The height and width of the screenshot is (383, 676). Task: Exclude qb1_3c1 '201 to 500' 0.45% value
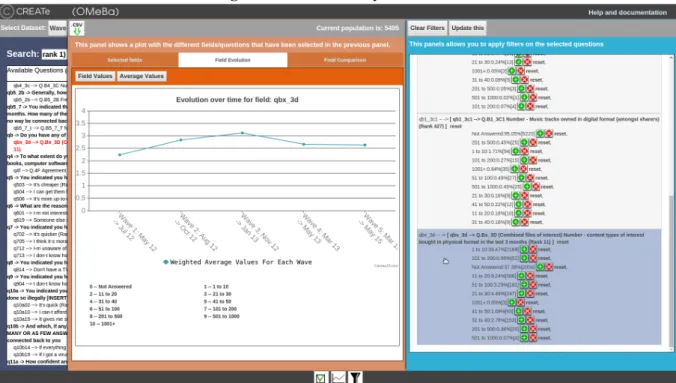pos(533,142)
